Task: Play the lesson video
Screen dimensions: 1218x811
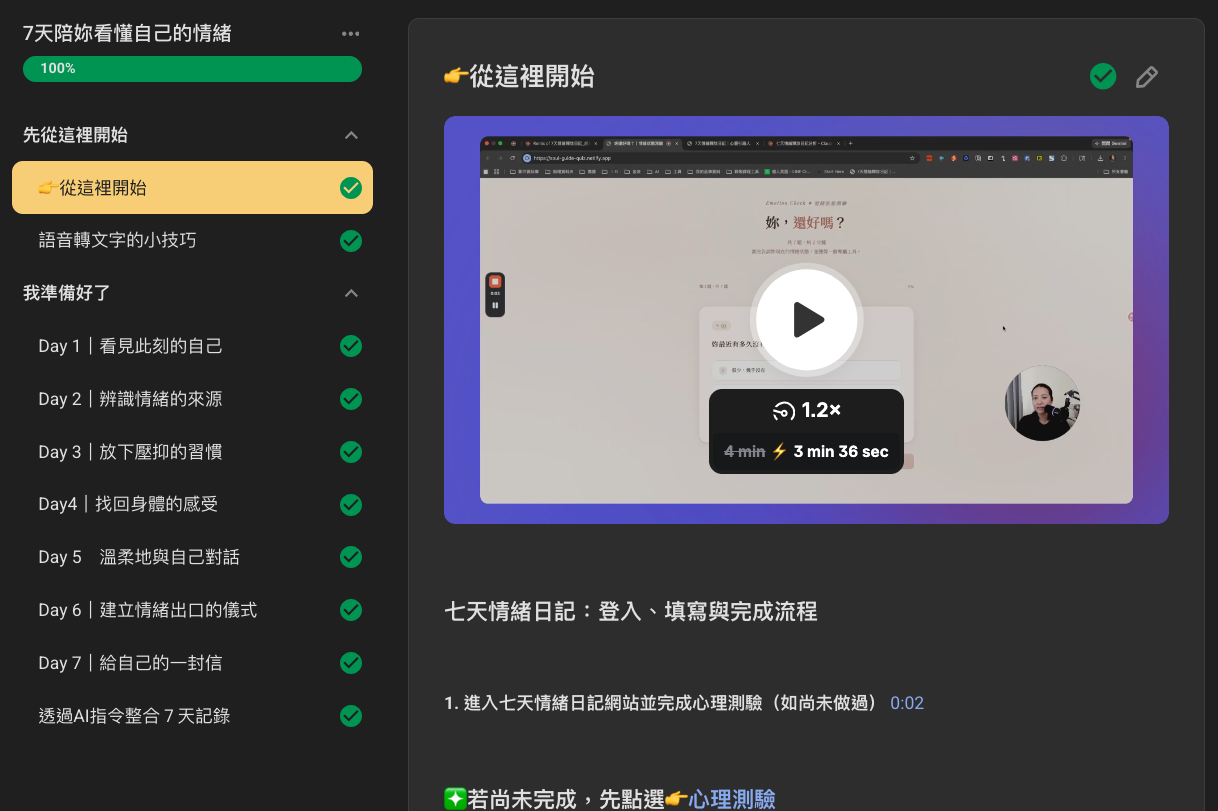Action: 806,320
